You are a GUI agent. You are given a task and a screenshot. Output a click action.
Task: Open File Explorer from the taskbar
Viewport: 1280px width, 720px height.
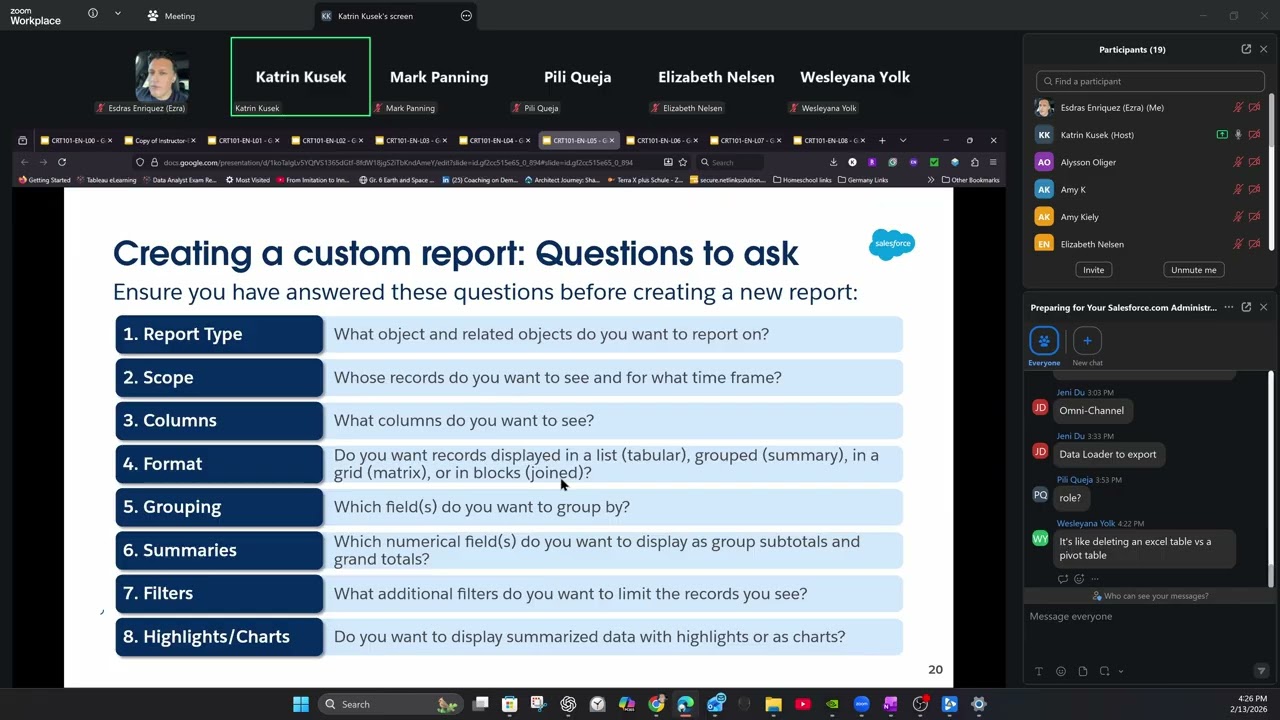point(773,704)
